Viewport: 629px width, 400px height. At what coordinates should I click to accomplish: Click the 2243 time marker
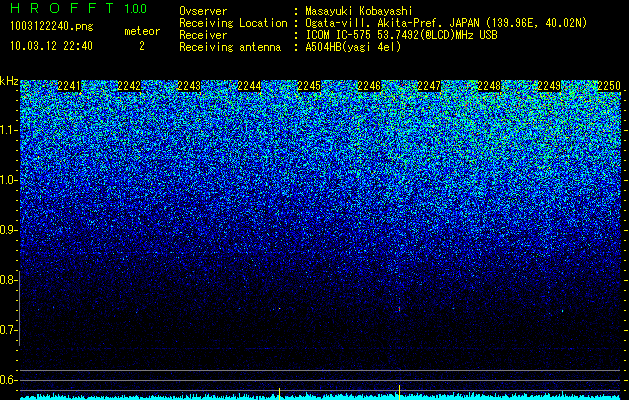tap(189, 86)
